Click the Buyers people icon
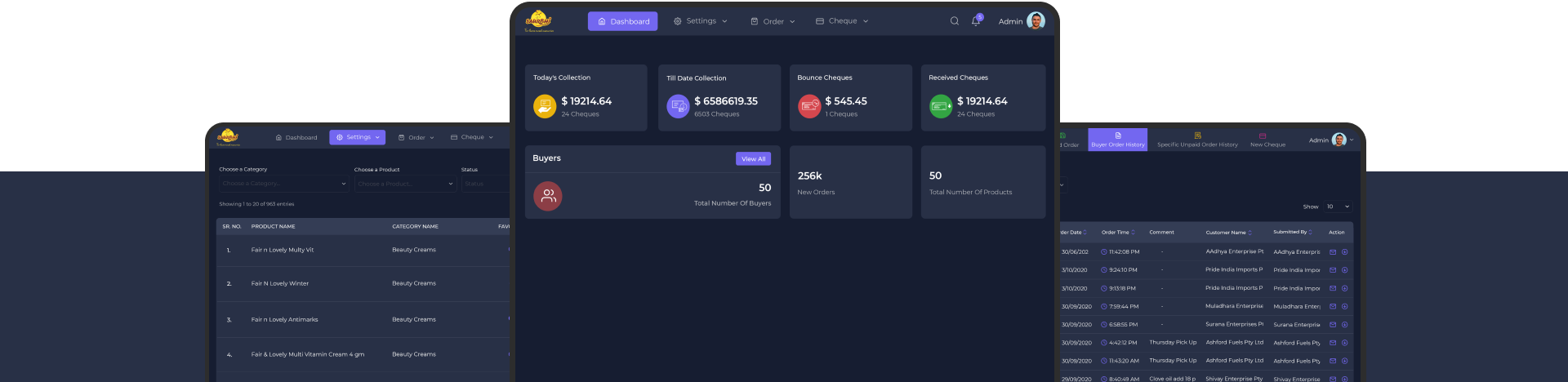This screenshot has width=1568, height=382. (548, 196)
